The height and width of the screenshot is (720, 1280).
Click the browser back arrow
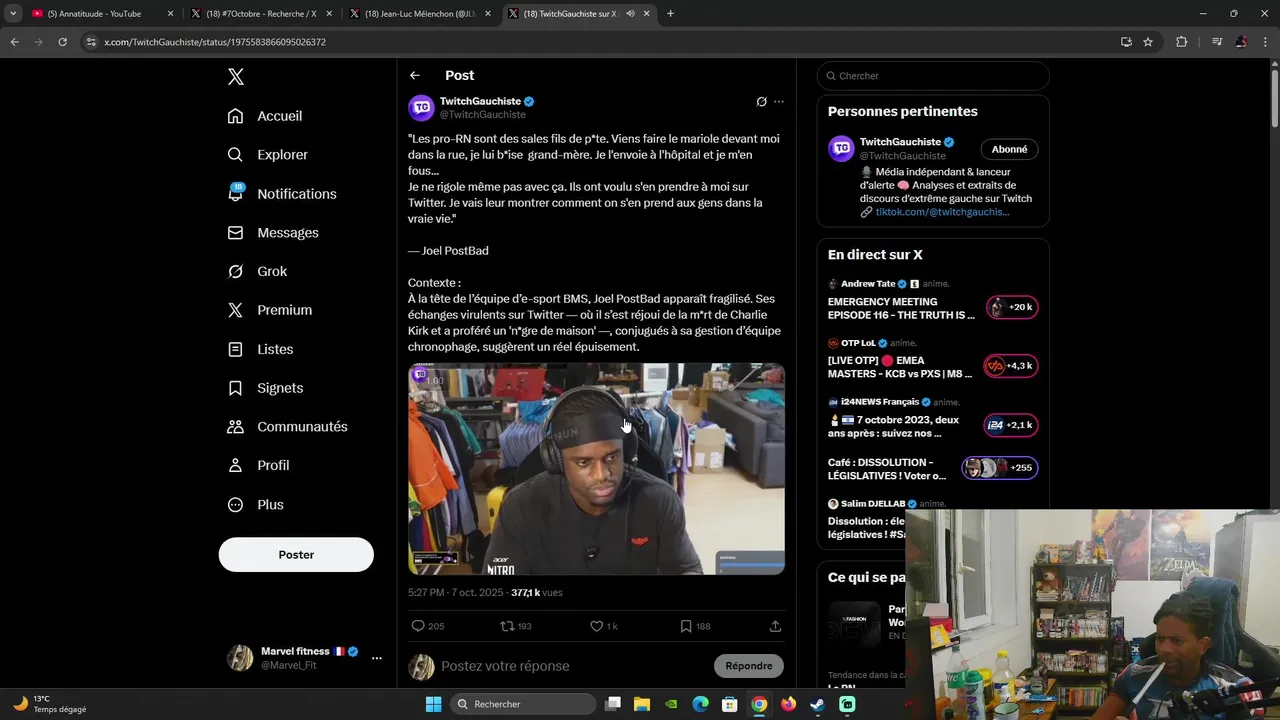click(x=15, y=42)
